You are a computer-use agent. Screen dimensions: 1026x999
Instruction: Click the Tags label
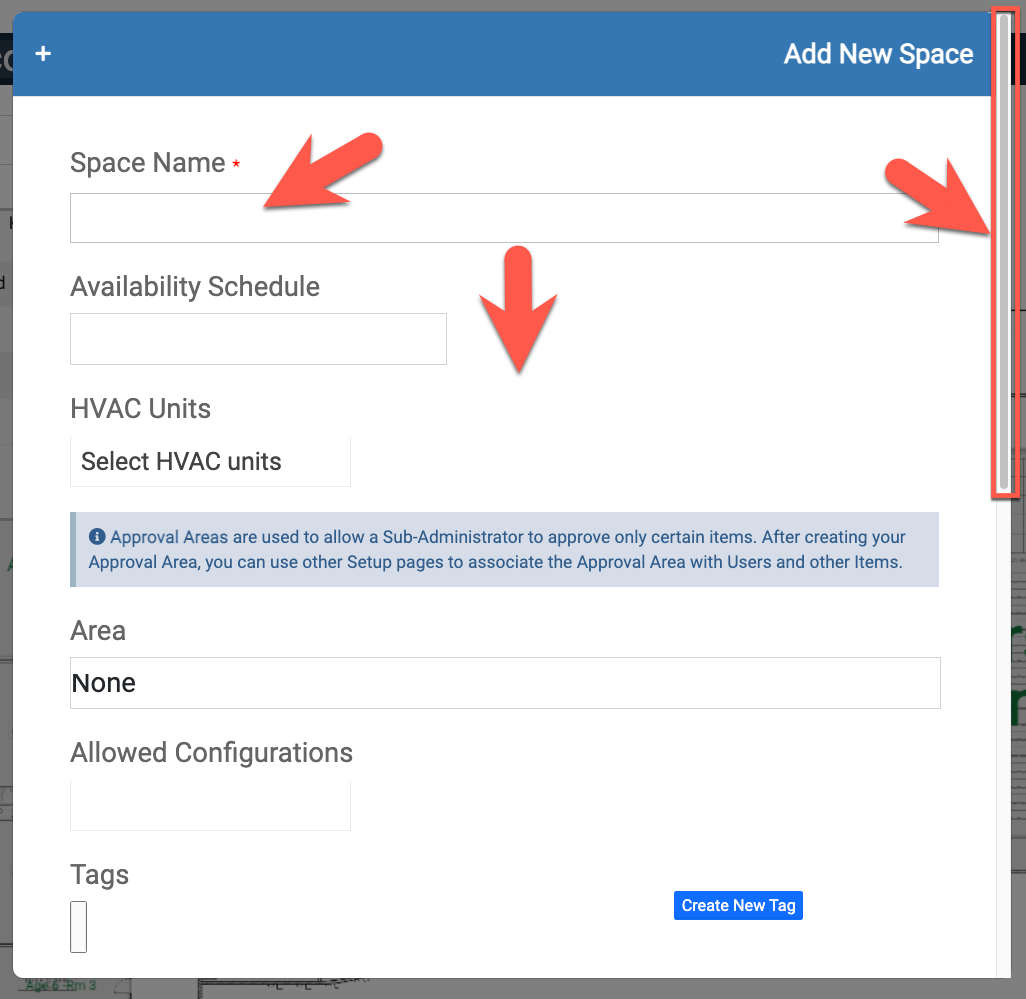click(x=100, y=875)
